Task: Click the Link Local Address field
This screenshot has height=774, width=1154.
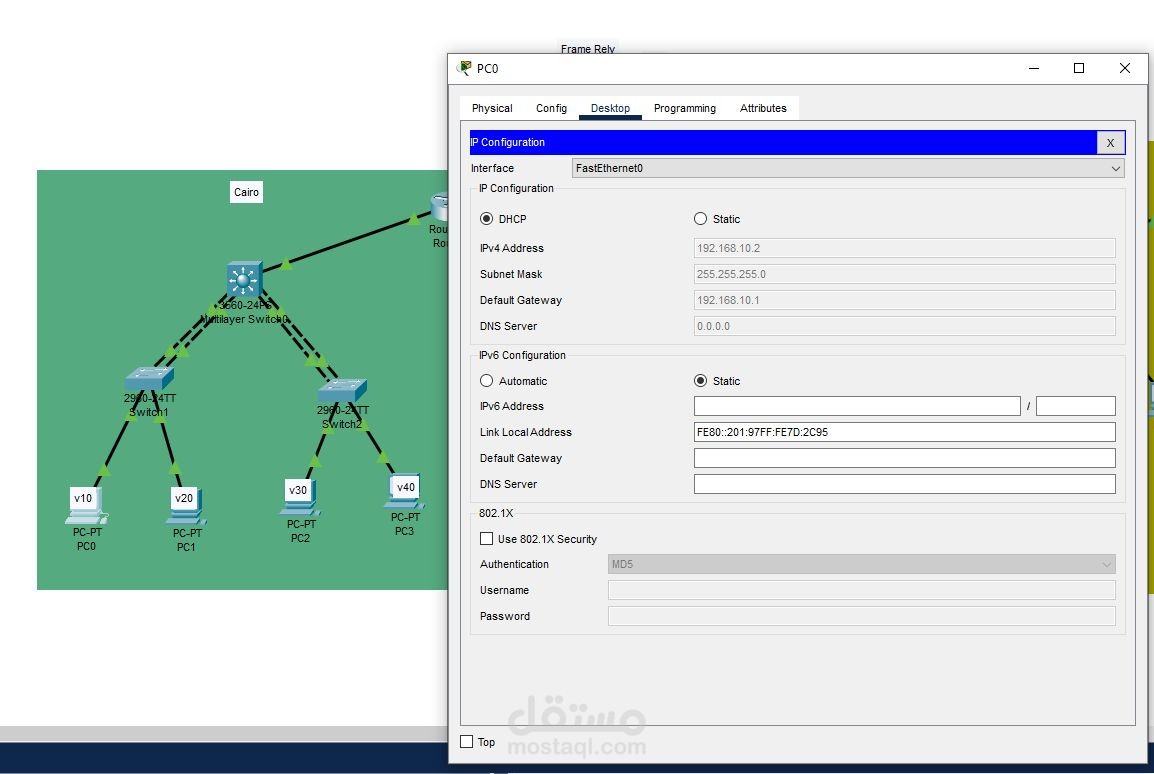Action: (905, 432)
